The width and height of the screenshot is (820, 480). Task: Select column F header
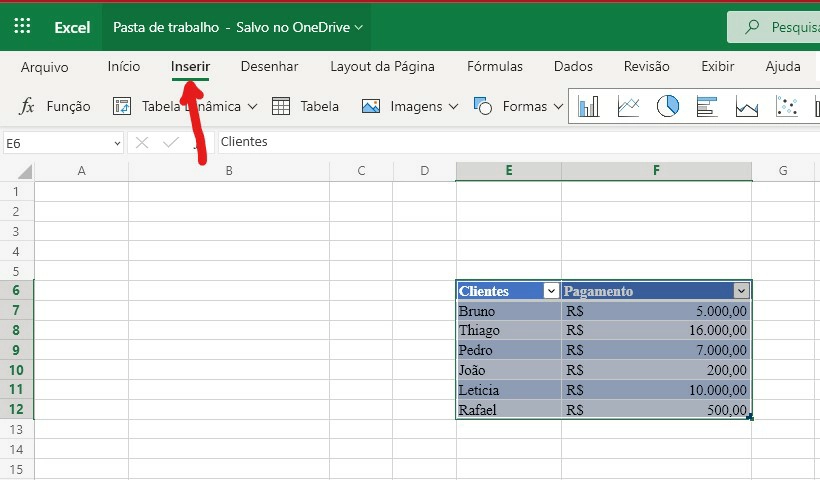pyautogui.click(x=656, y=171)
